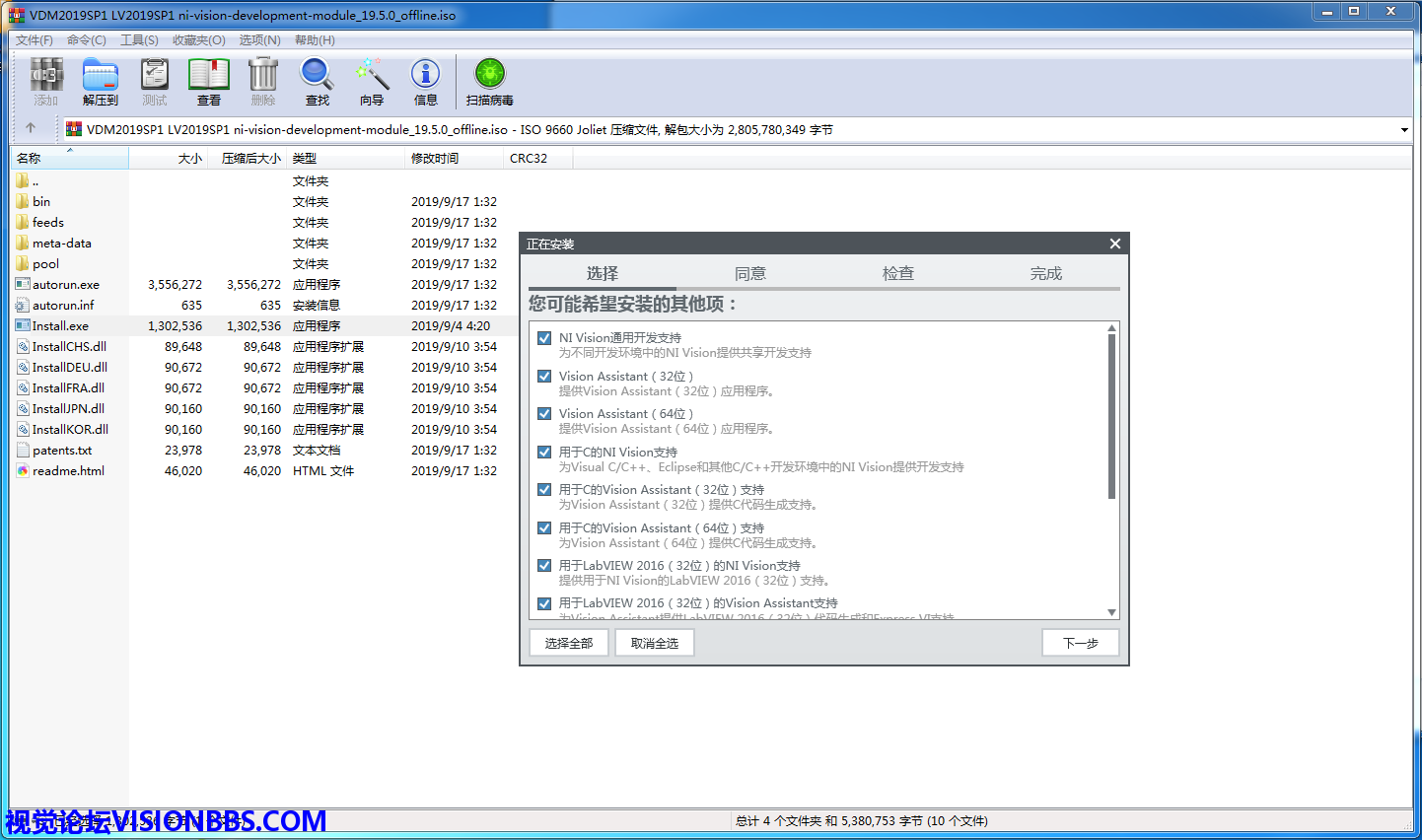
Task: Open the 文件(F) menu
Action: pyautogui.click(x=35, y=40)
